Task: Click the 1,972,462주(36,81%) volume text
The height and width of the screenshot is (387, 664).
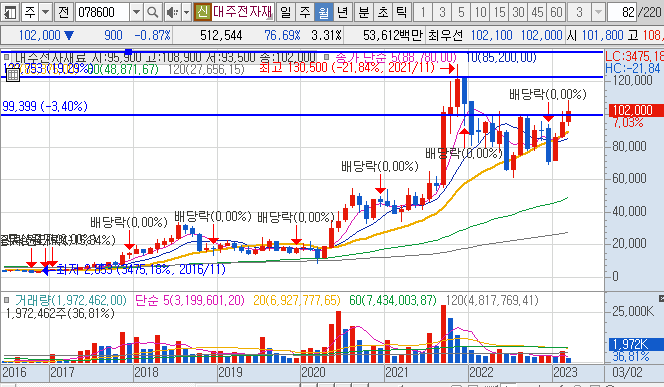Action: (x=60, y=313)
